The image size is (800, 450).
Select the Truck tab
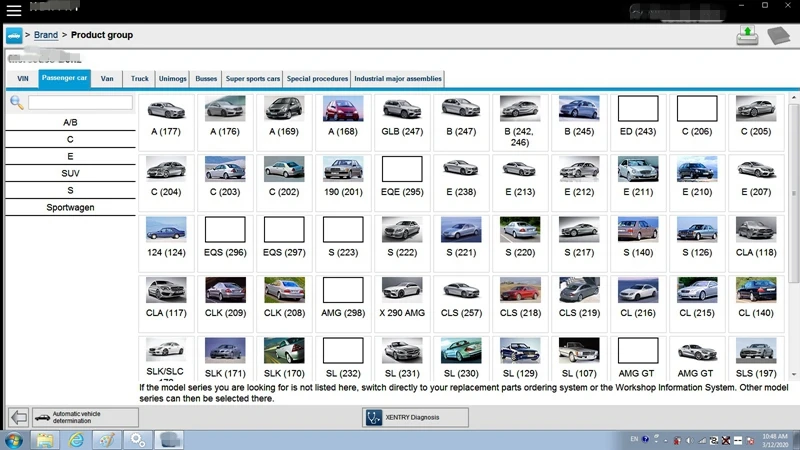point(140,78)
